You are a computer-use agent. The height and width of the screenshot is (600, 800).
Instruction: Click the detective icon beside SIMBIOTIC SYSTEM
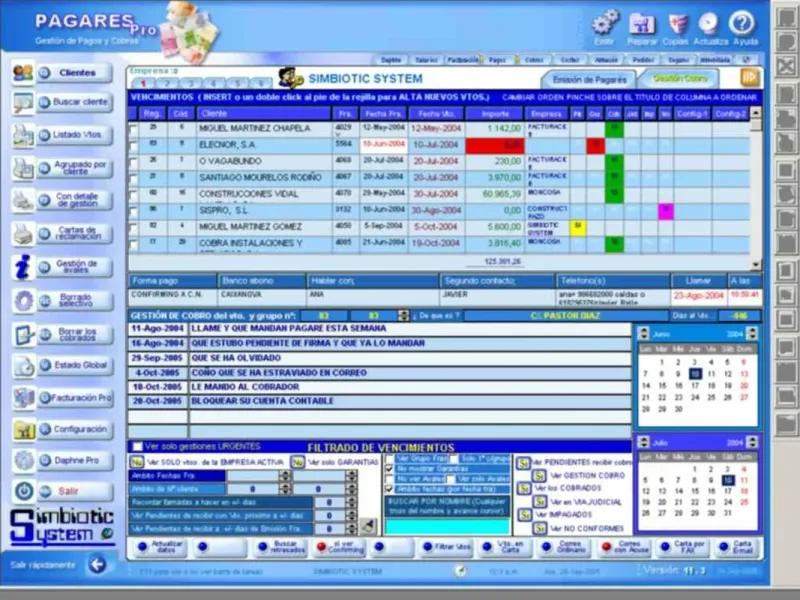(291, 78)
